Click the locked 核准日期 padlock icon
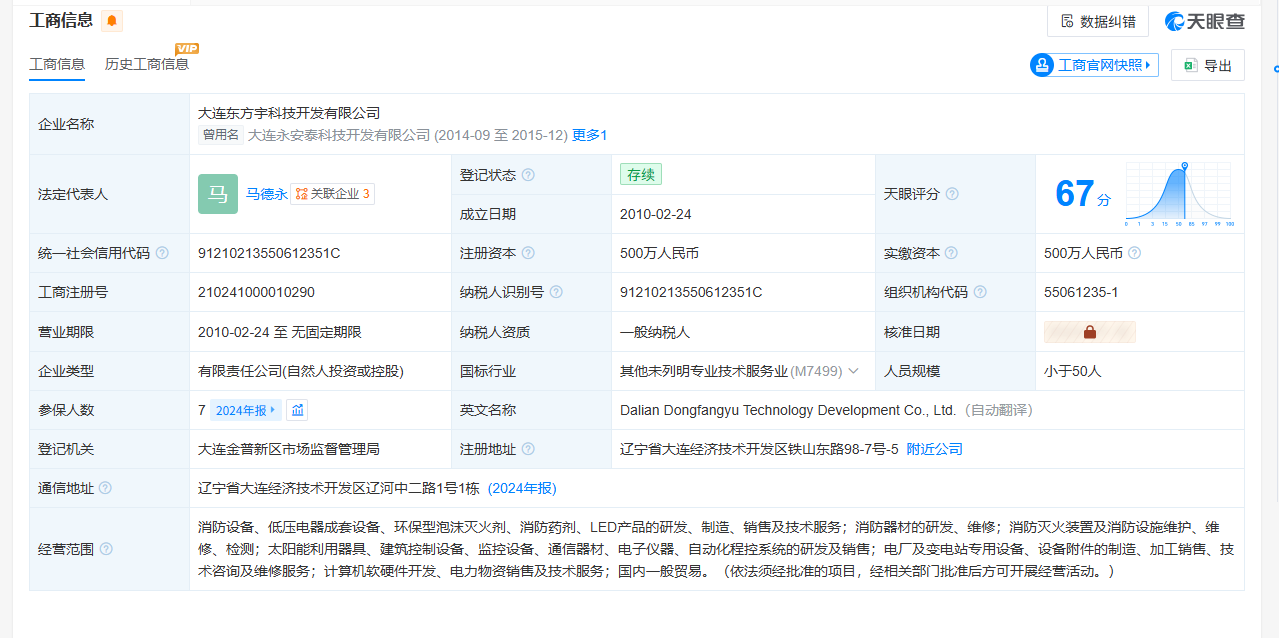 [1089, 332]
